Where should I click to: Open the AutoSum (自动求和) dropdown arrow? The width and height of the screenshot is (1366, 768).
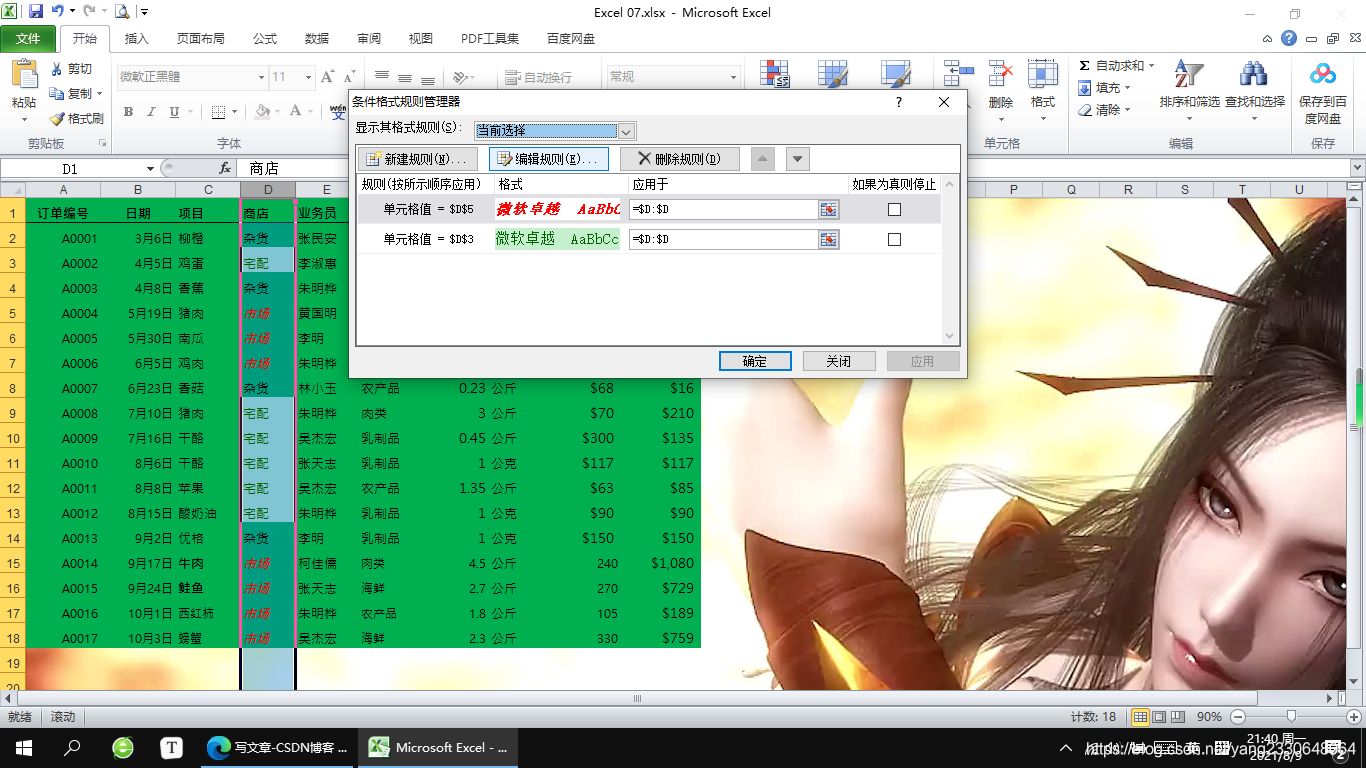(x=1151, y=66)
